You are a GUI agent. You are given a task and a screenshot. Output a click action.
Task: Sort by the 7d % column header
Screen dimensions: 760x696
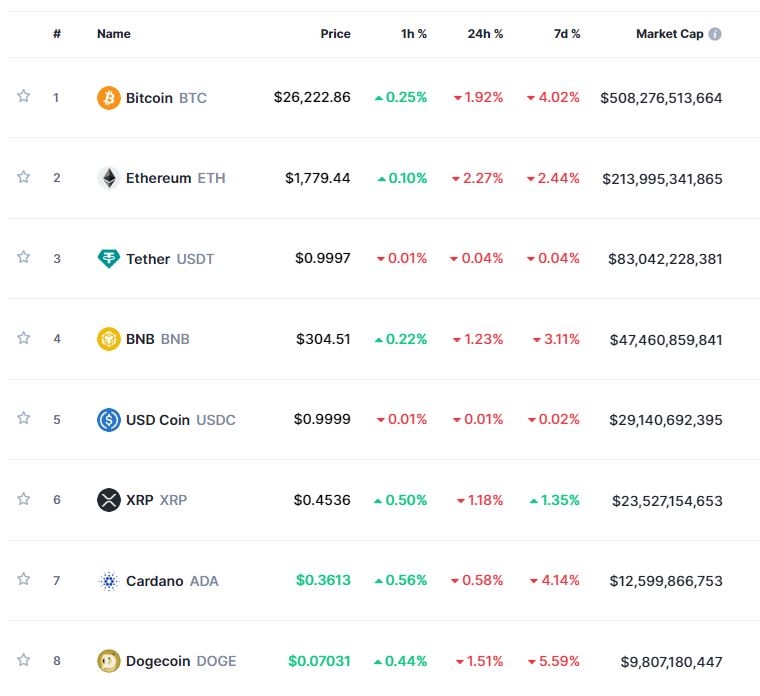566,34
